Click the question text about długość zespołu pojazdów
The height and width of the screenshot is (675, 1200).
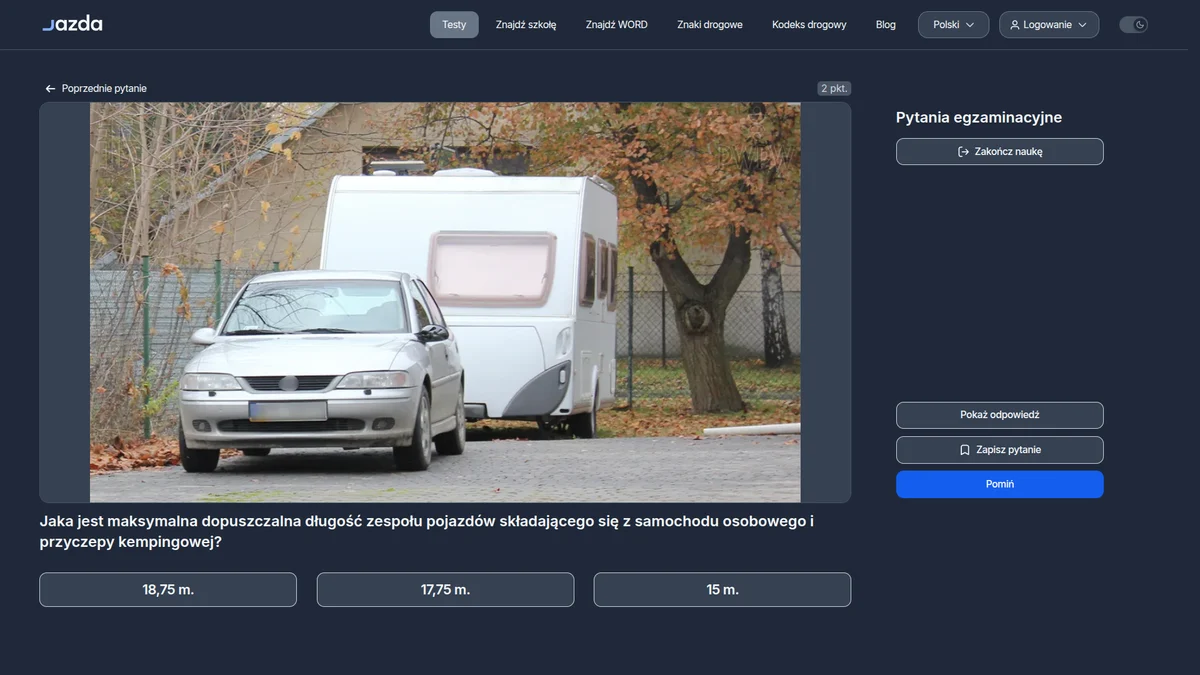[x=427, y=532]
